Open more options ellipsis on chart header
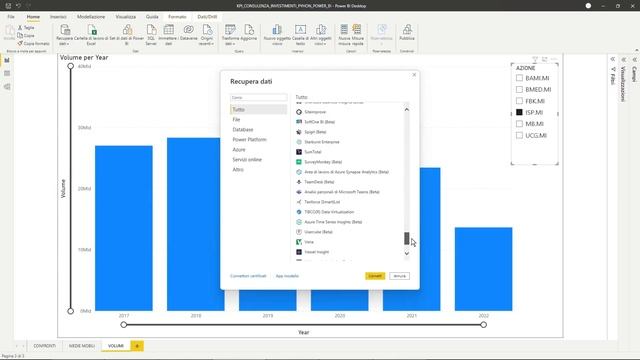 [x=554, y=59]
